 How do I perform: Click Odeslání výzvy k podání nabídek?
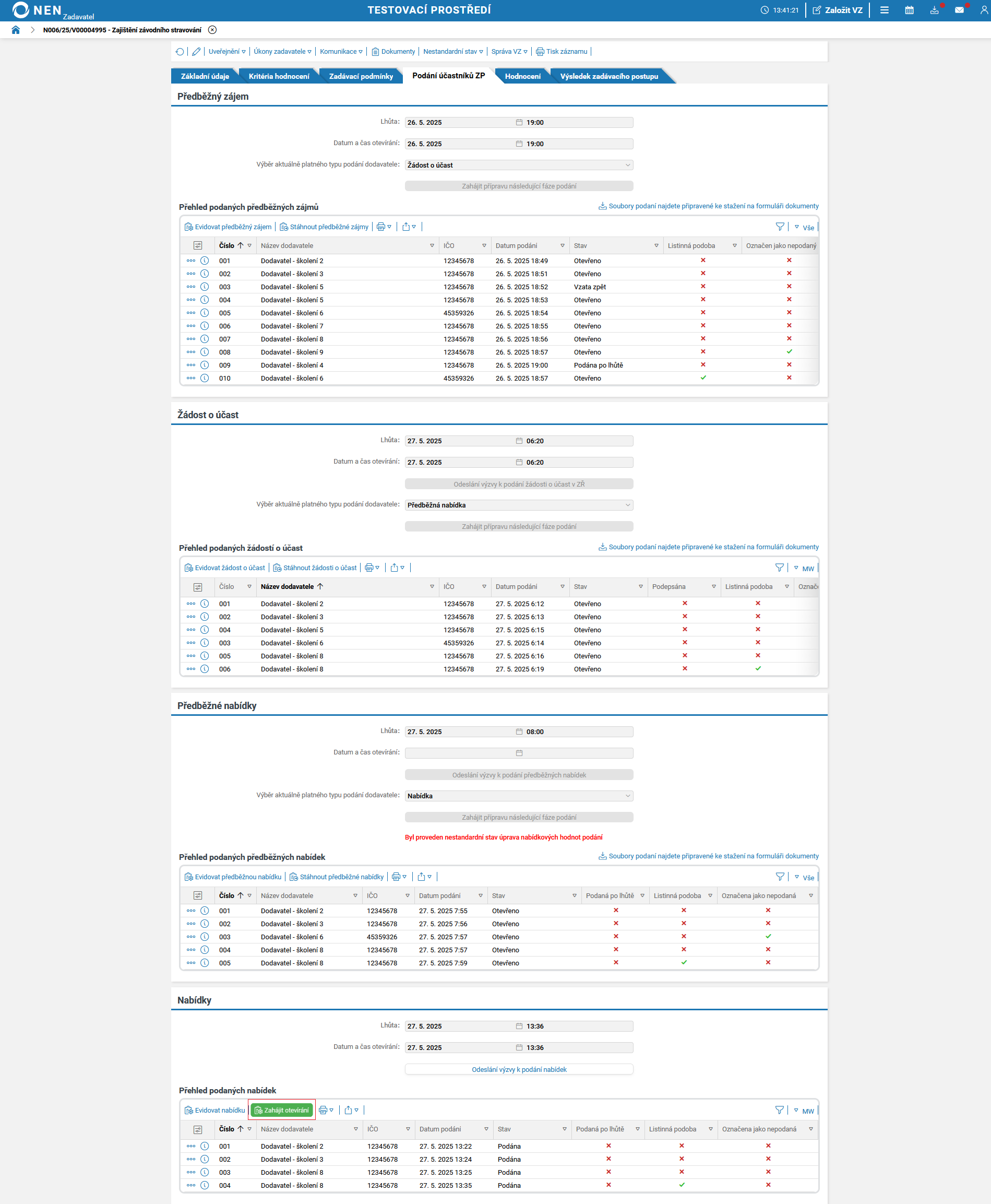click(519, 1069)
